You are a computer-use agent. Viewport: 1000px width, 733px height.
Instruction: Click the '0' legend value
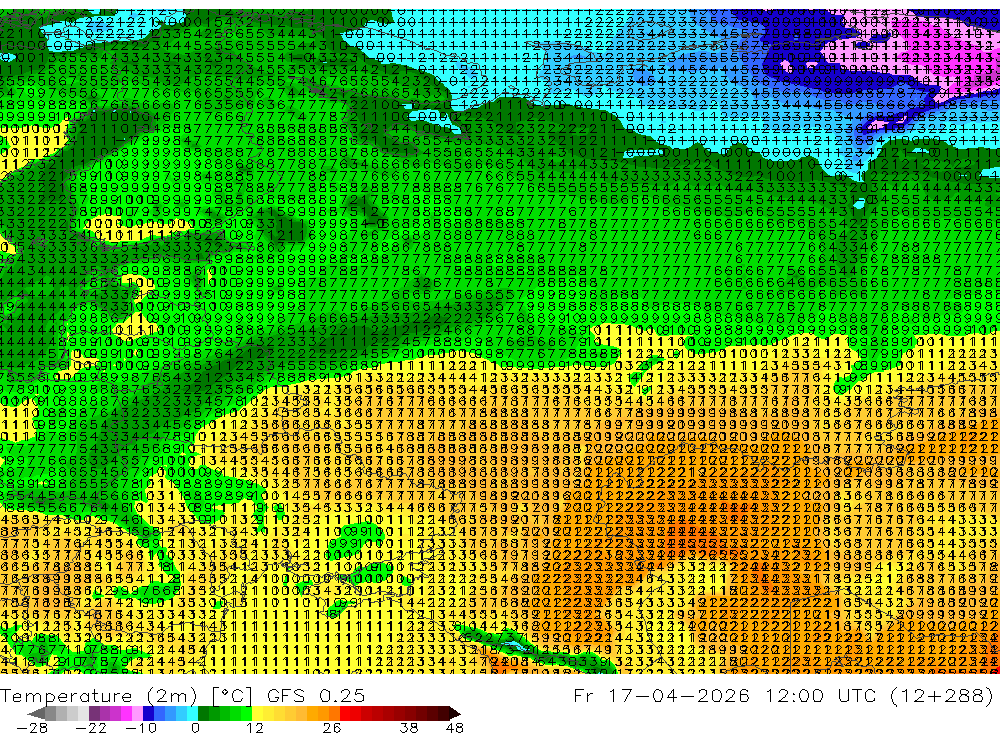click(195, 728)
